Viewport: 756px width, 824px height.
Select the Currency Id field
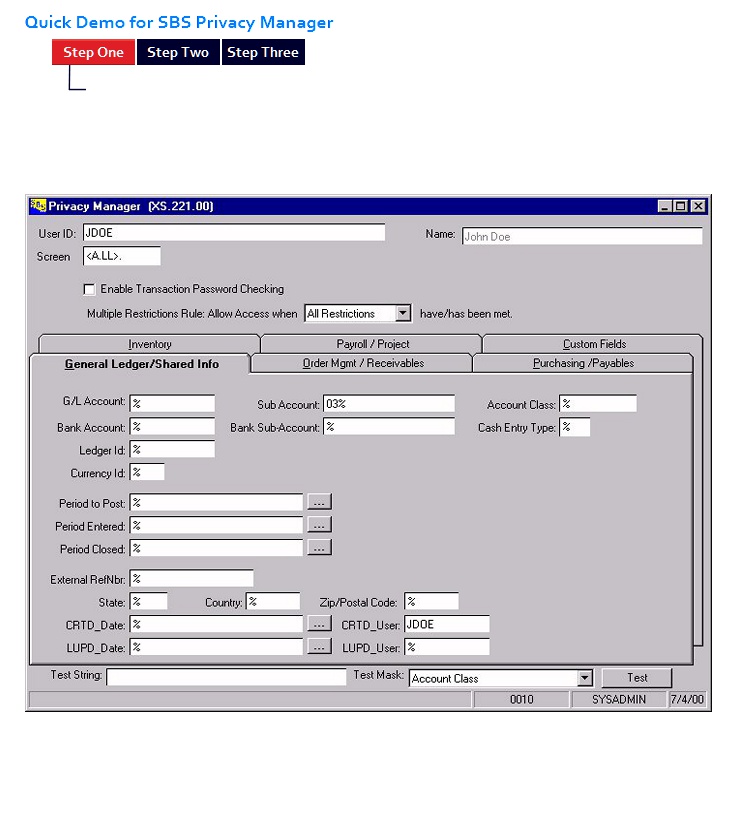147,472
